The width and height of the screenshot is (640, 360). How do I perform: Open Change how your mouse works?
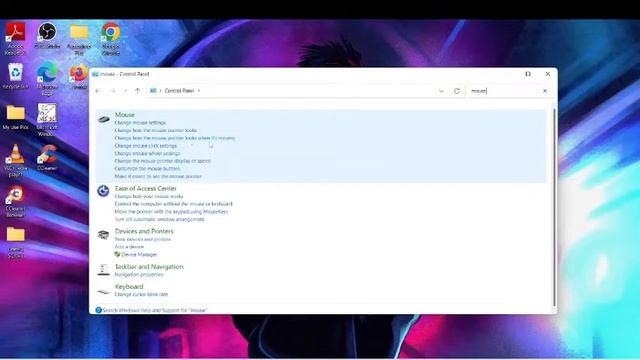(x=149, y=196)
